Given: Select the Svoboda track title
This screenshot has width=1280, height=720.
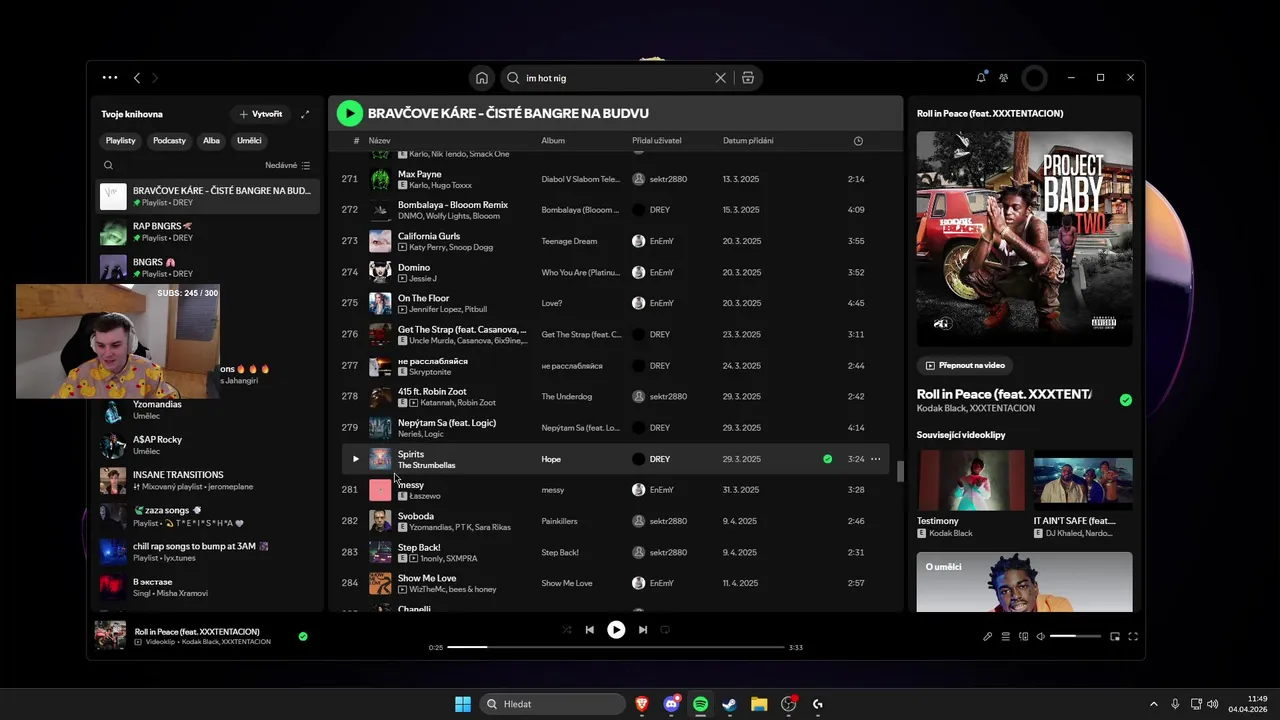Looking at the screenshot, I should coord(416,516).
